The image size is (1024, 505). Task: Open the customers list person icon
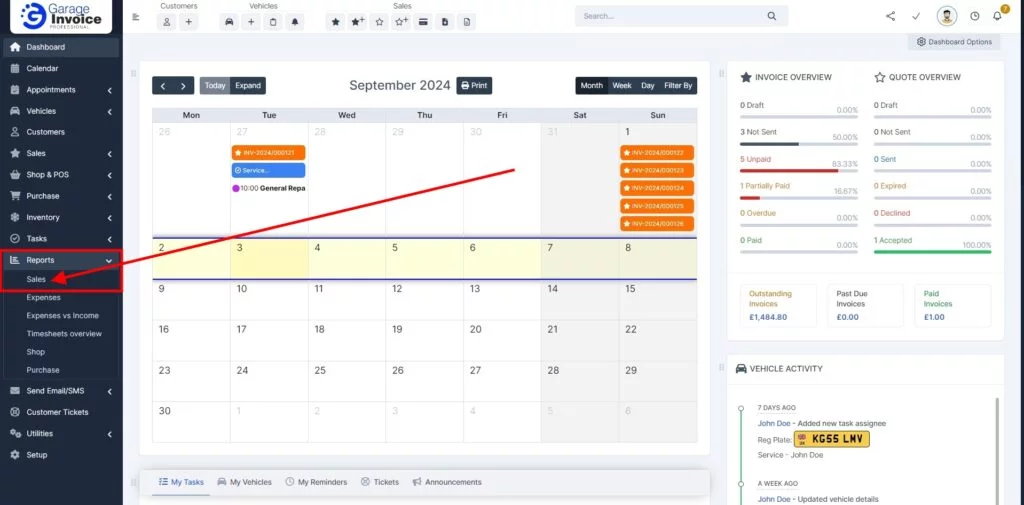click(167, 22)
